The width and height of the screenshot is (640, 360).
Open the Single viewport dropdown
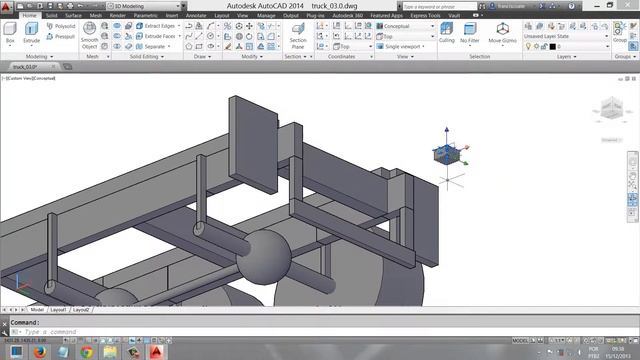[401, 47]
